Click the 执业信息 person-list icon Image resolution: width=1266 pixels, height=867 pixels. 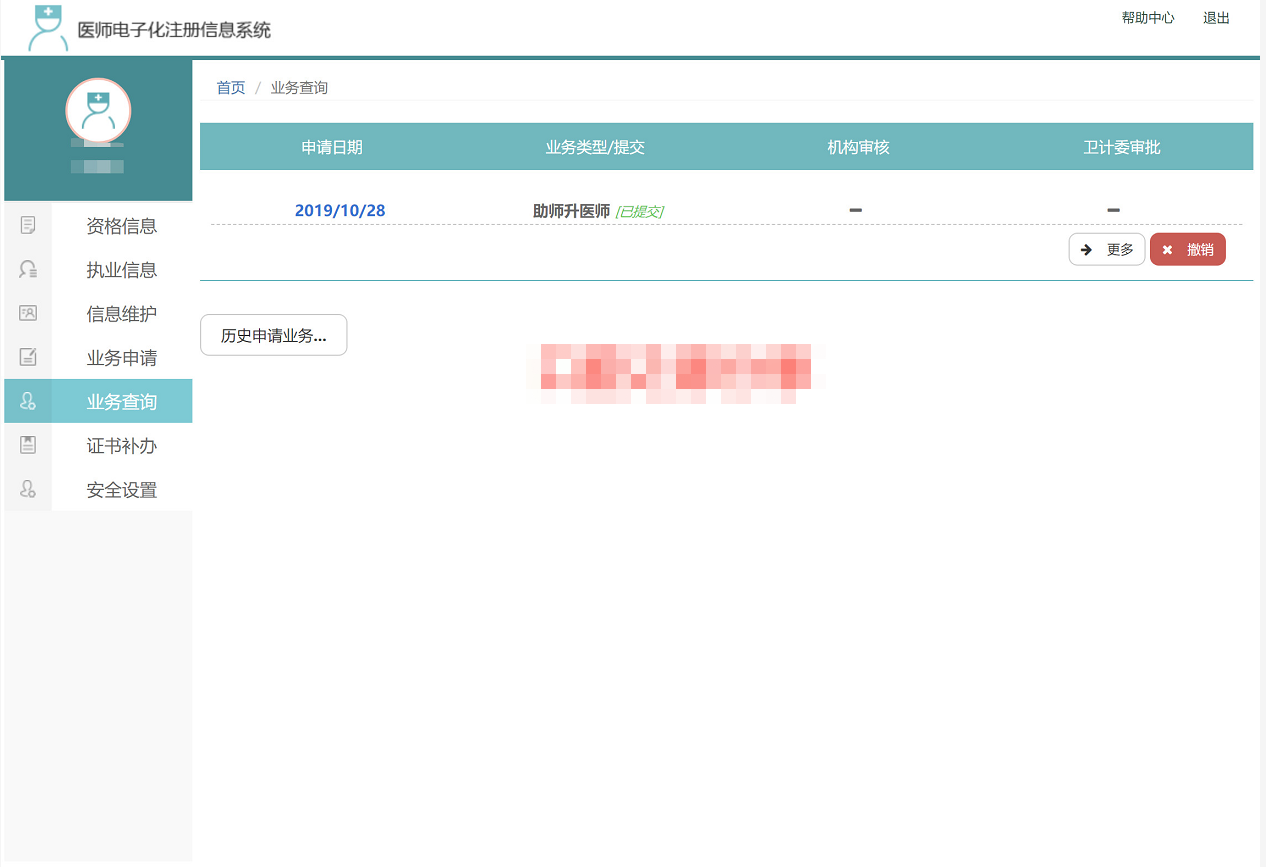(28, 269)
